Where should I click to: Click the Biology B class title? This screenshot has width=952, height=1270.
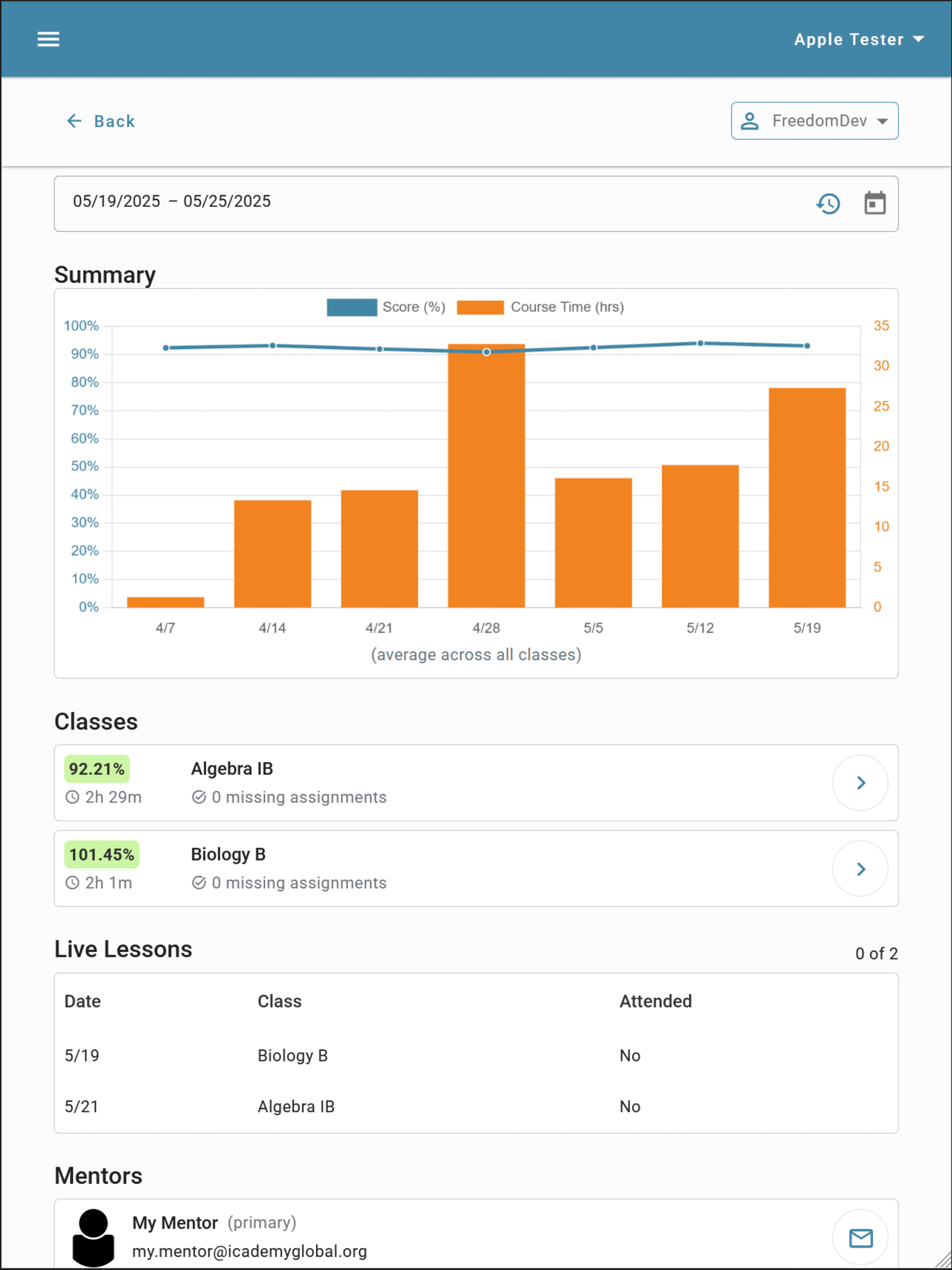(228, 854)
